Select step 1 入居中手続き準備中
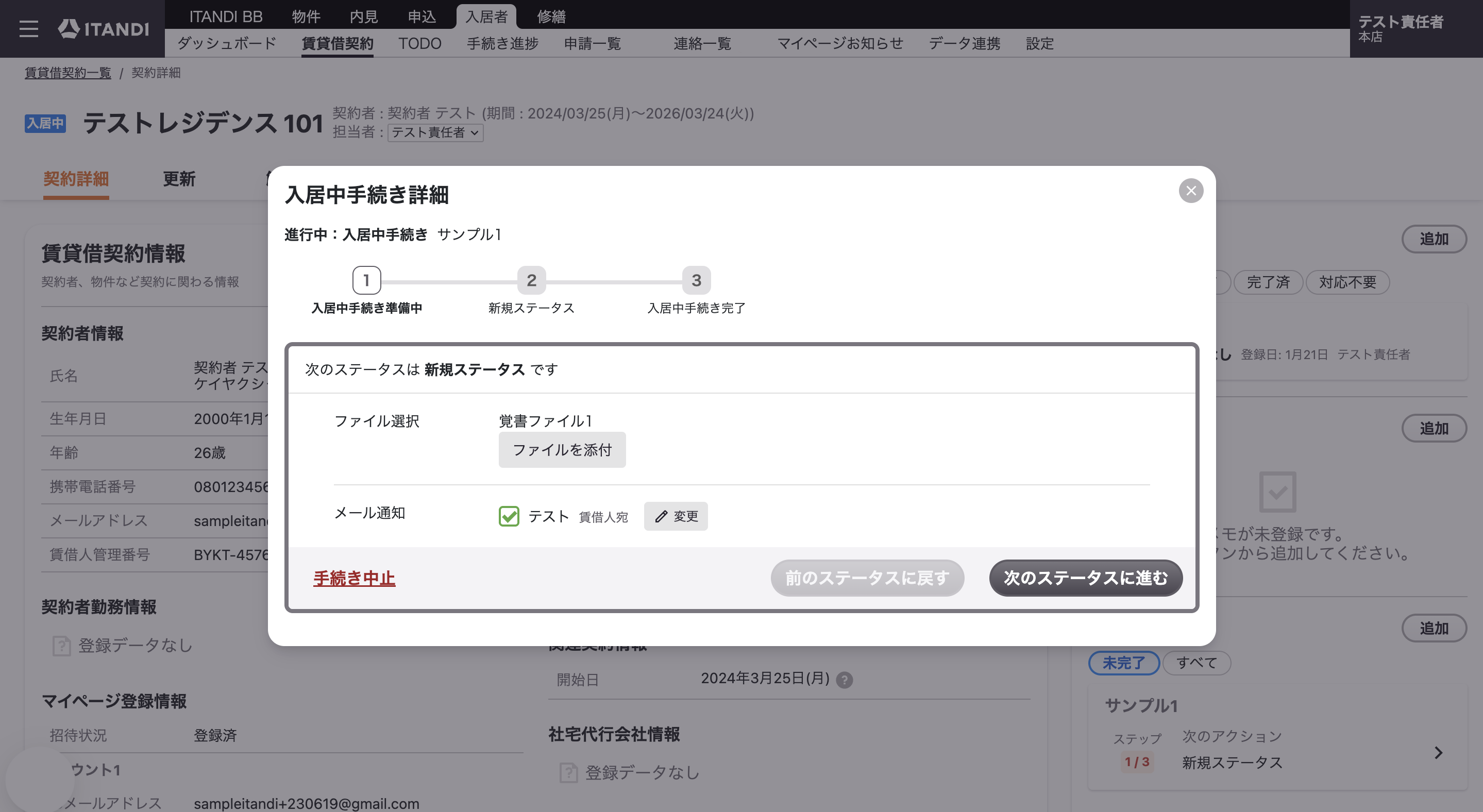 tap(367, 280)
